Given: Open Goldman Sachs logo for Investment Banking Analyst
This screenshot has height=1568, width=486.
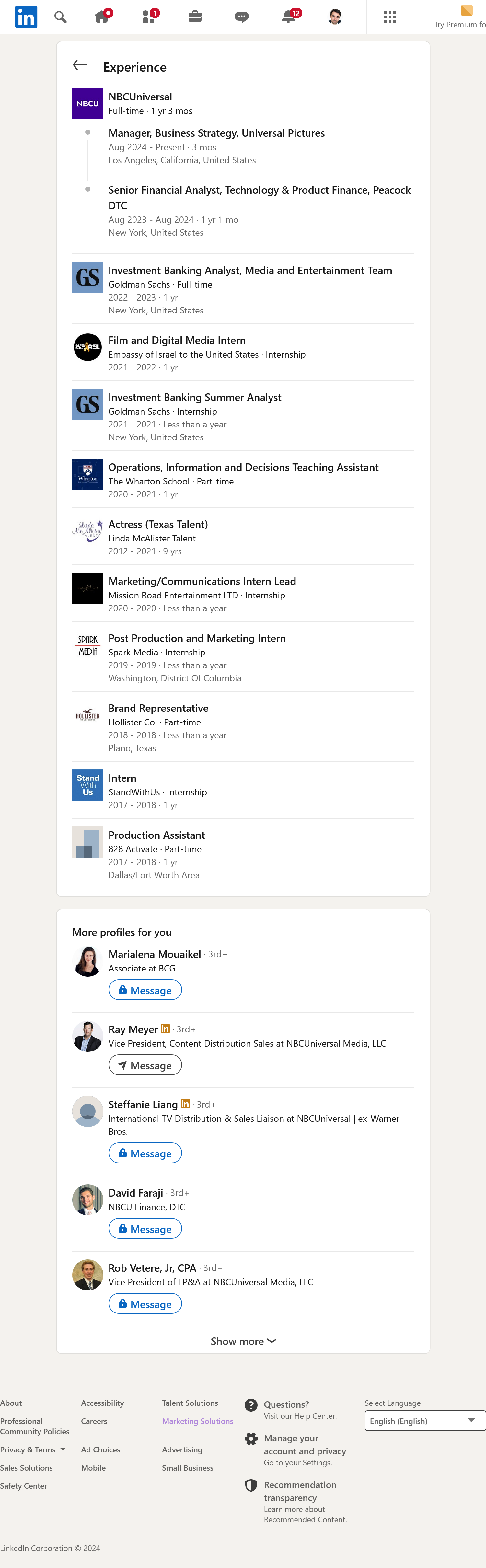Looking at the screenshot, I should [x=88, y=277].
